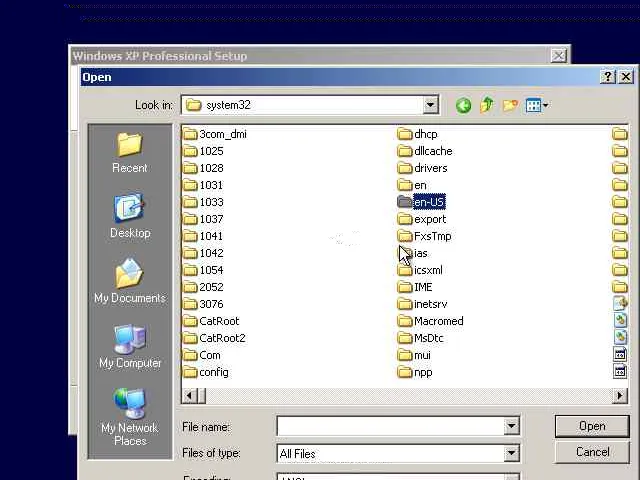Image resolution: width=640 pixels, height=480 pixels.
Task: Select the 1031 folder
Action: point(203,185)
